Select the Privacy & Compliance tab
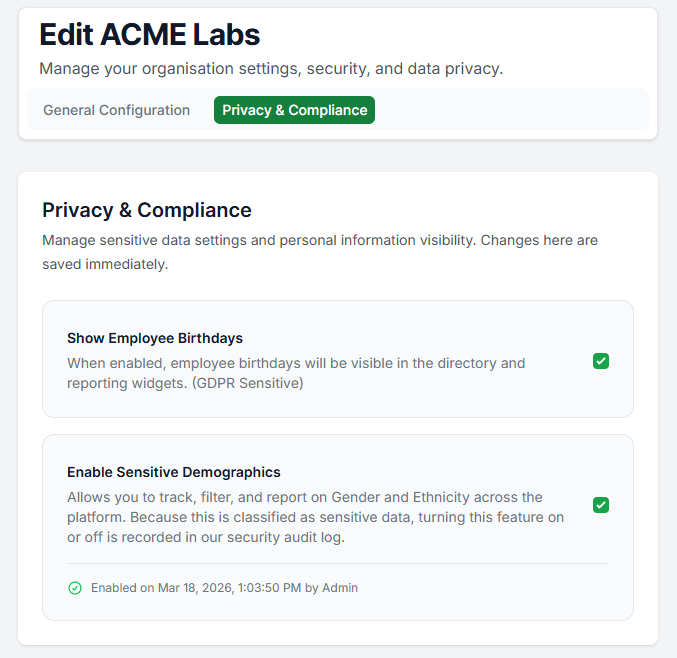 click(x=294, y=110)
